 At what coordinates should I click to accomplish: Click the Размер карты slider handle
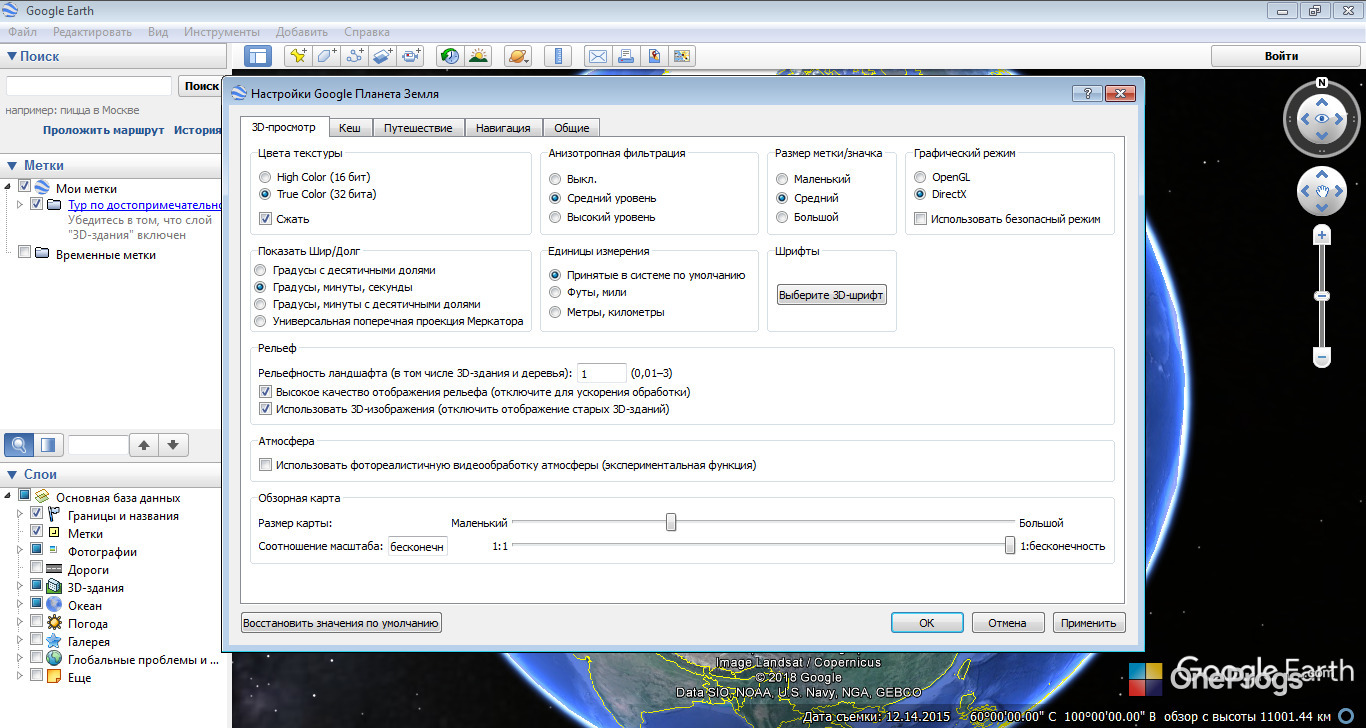coord(672,522)
